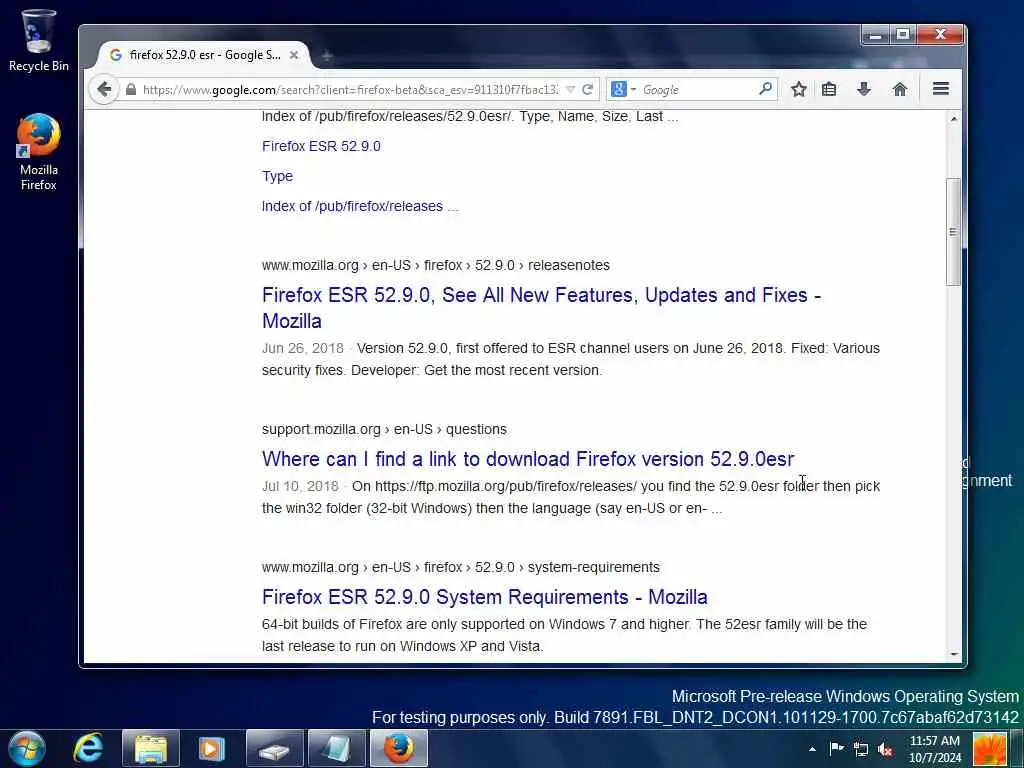Reload the page with the refresh icon
Image resolution: width=1024 pixels, height=768 pixels.
587,89
